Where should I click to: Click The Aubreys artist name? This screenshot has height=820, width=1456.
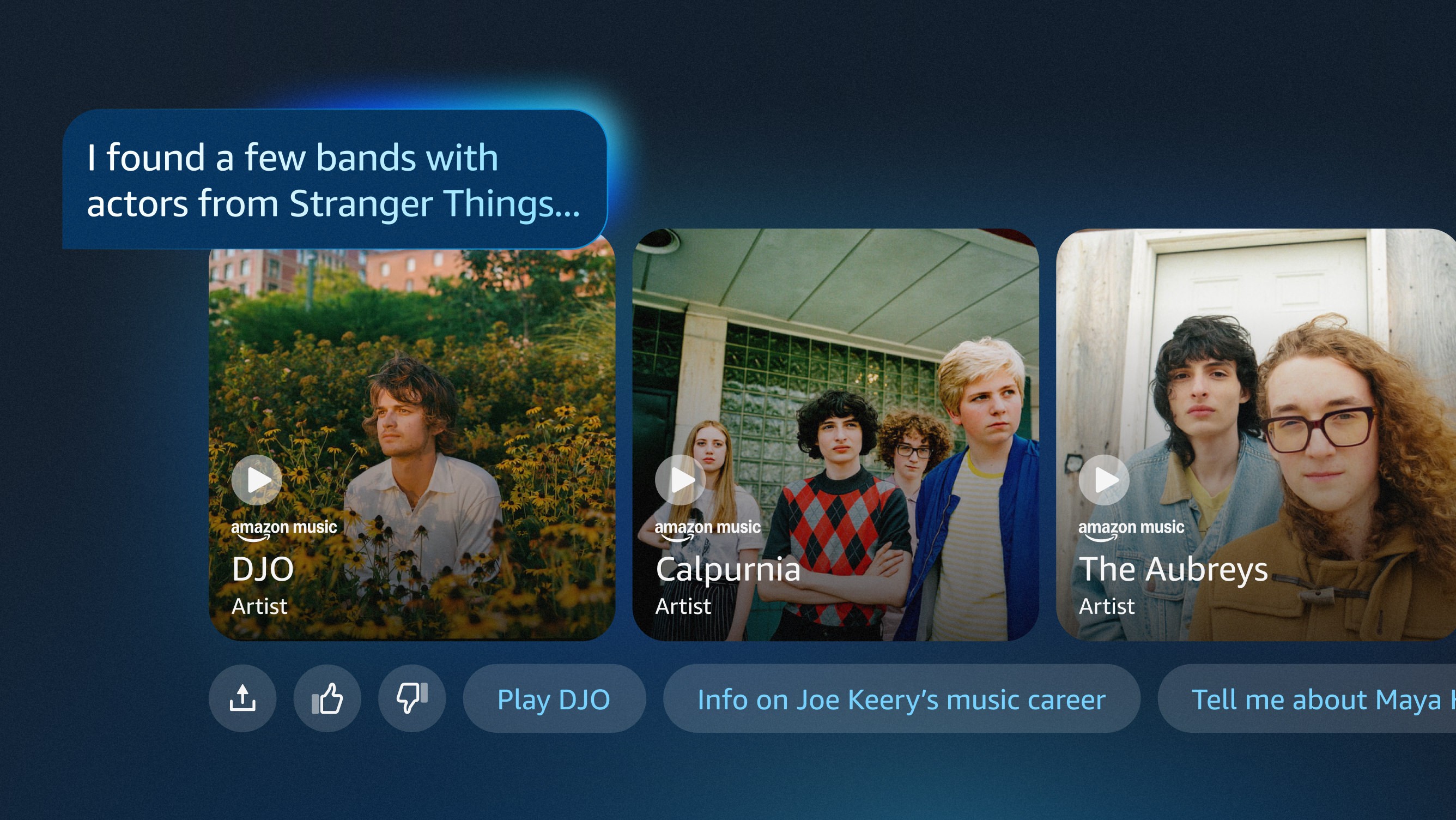(x=1173, y=569)
